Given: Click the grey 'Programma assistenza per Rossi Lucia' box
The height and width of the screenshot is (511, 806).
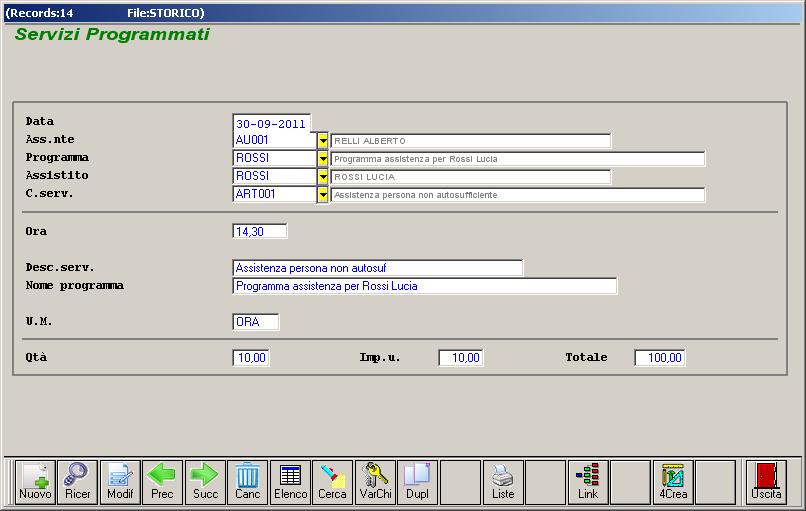Looking at the screenshot, I should [518, 159].
